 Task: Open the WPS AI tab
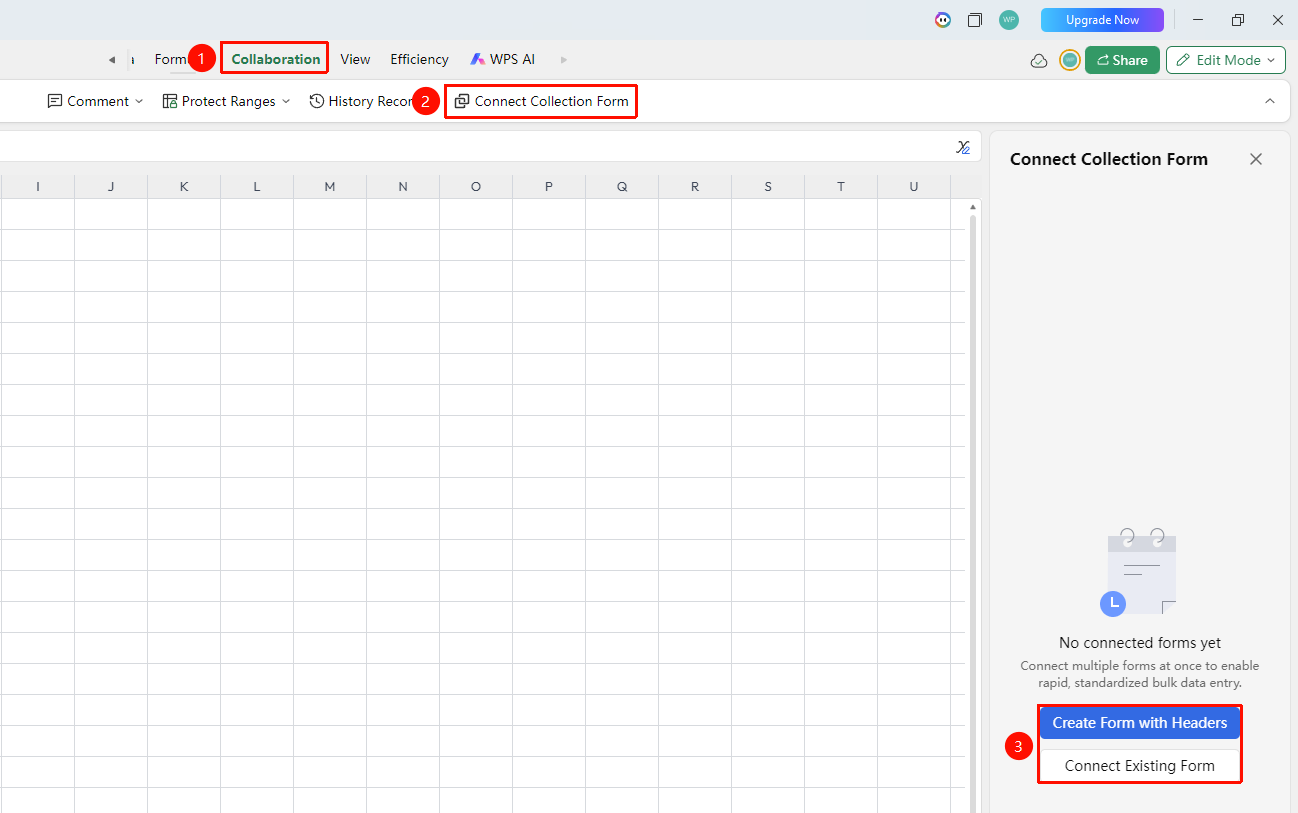click(x=502, y=59)
